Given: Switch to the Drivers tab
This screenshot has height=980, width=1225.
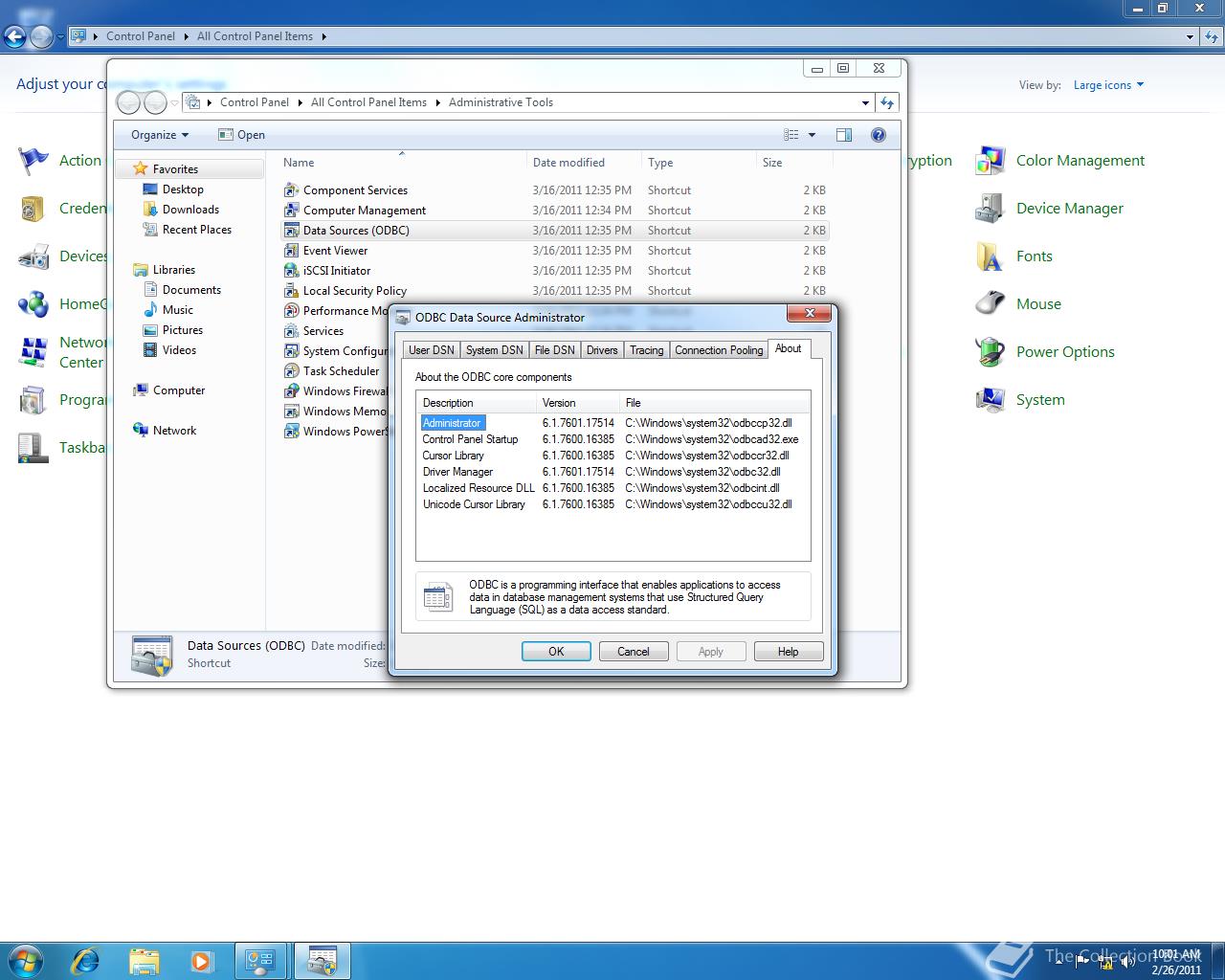Looking at the screenshot, I should click(x=601, y=349).
